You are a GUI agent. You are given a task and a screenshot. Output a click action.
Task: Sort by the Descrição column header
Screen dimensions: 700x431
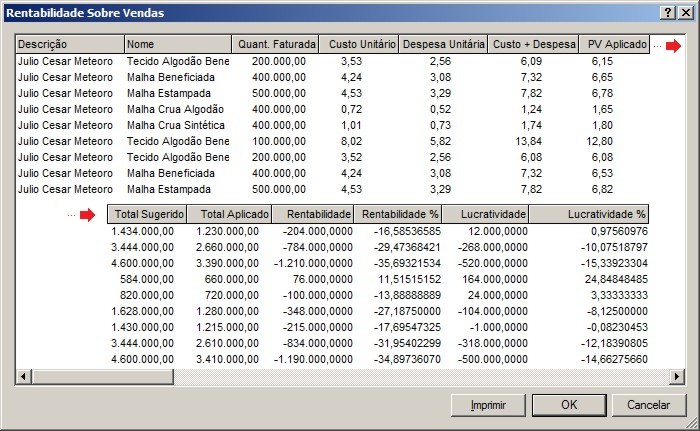pos(70,45)
